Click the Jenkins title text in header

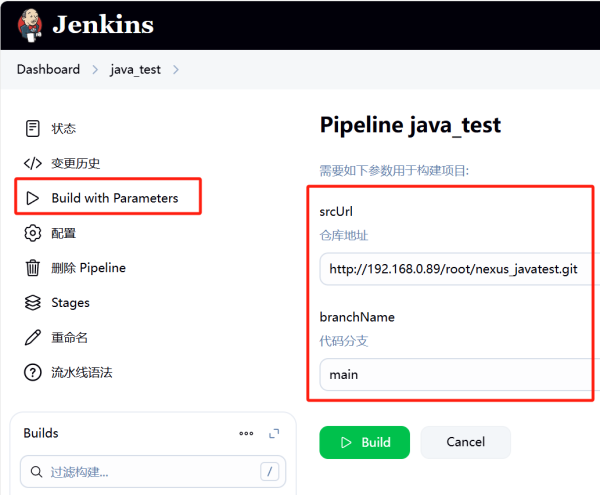(103, 24)
